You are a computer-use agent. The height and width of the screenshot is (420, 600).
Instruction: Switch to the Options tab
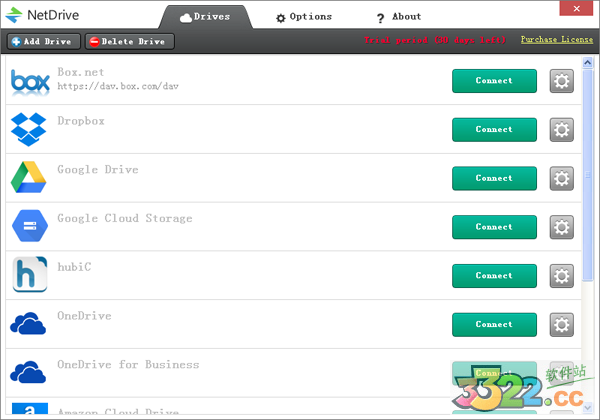click(304, 17)
